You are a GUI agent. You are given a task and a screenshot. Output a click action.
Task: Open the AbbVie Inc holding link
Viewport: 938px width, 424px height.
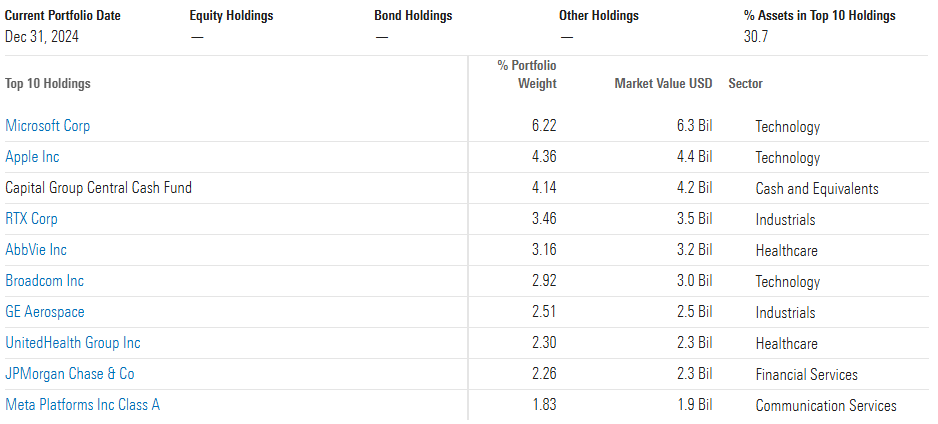[36, 250]
